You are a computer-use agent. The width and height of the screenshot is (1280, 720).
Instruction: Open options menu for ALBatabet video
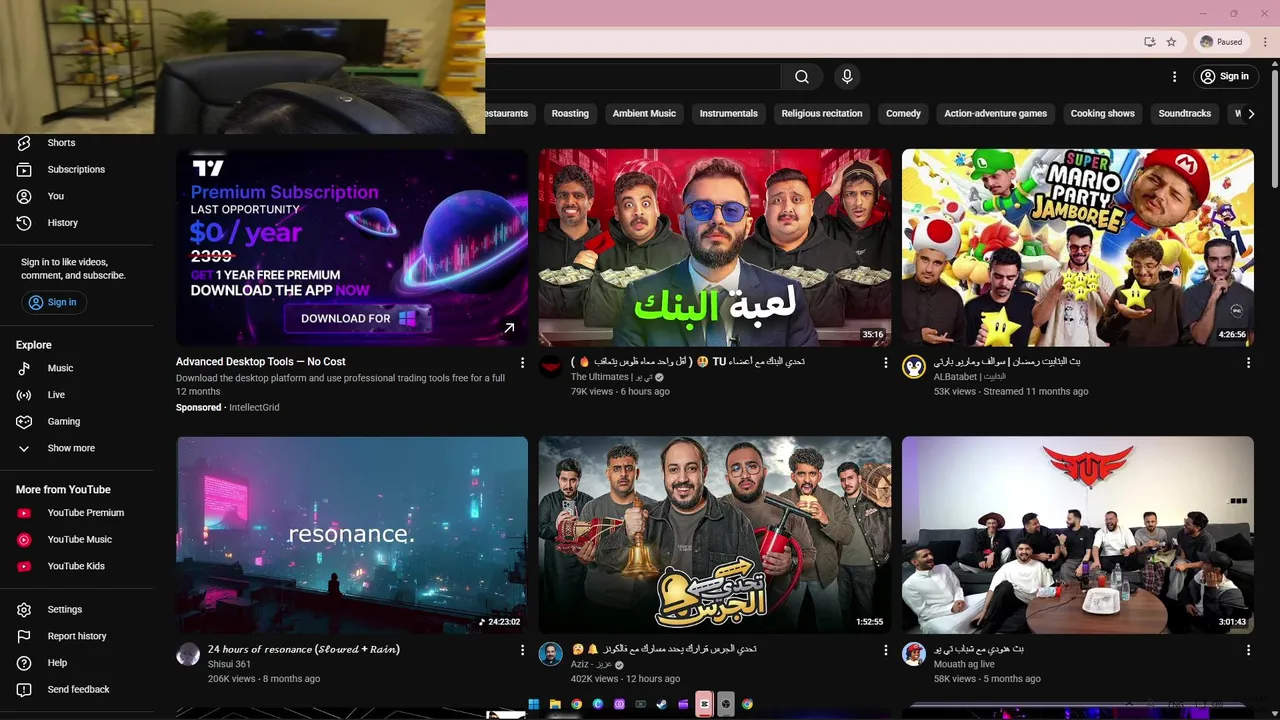point(1248,363)
